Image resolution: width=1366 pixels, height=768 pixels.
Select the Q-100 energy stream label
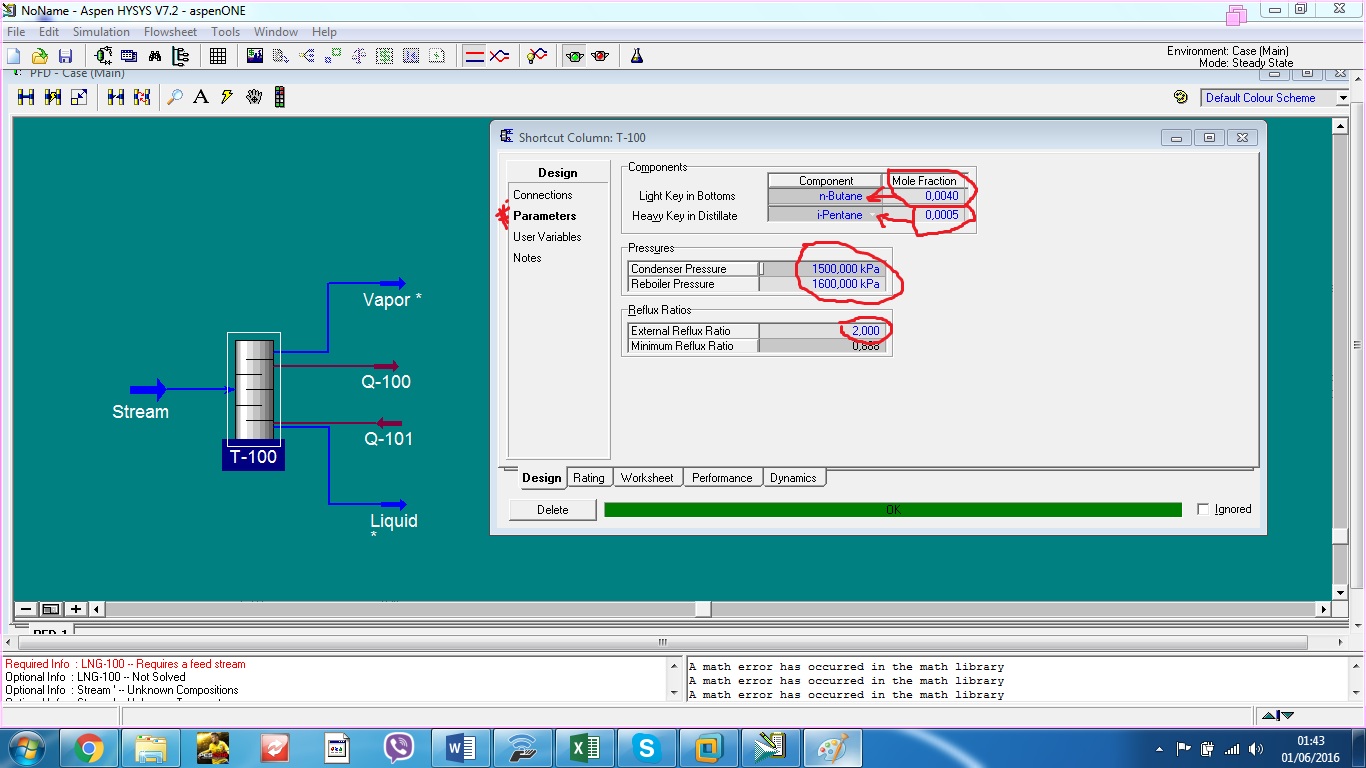(x=386, y=382)
